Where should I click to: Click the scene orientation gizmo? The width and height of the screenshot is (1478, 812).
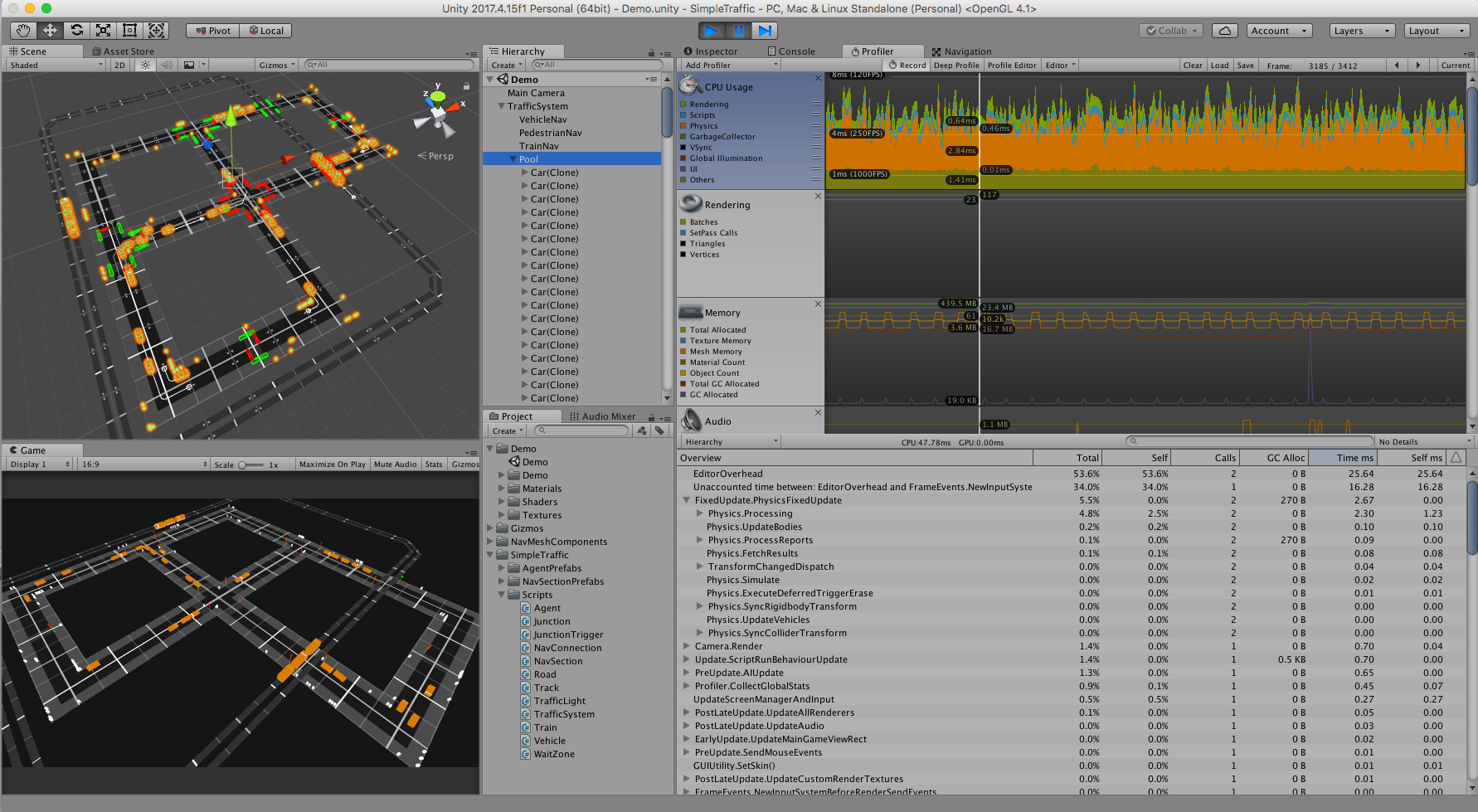(438, 114)
